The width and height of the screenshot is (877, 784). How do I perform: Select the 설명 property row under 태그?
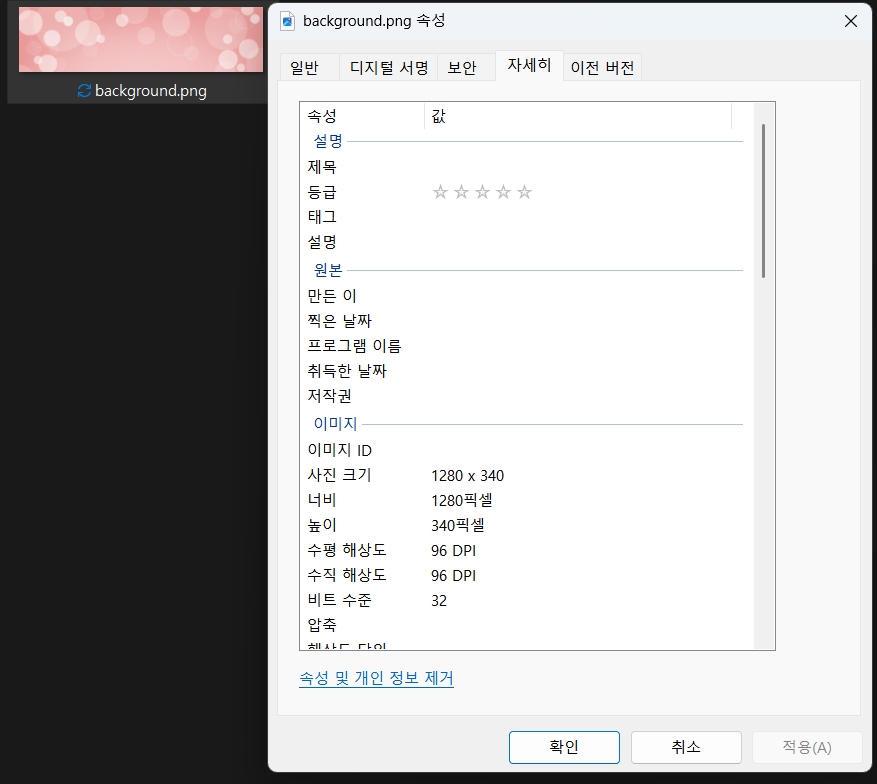(525, 242)
